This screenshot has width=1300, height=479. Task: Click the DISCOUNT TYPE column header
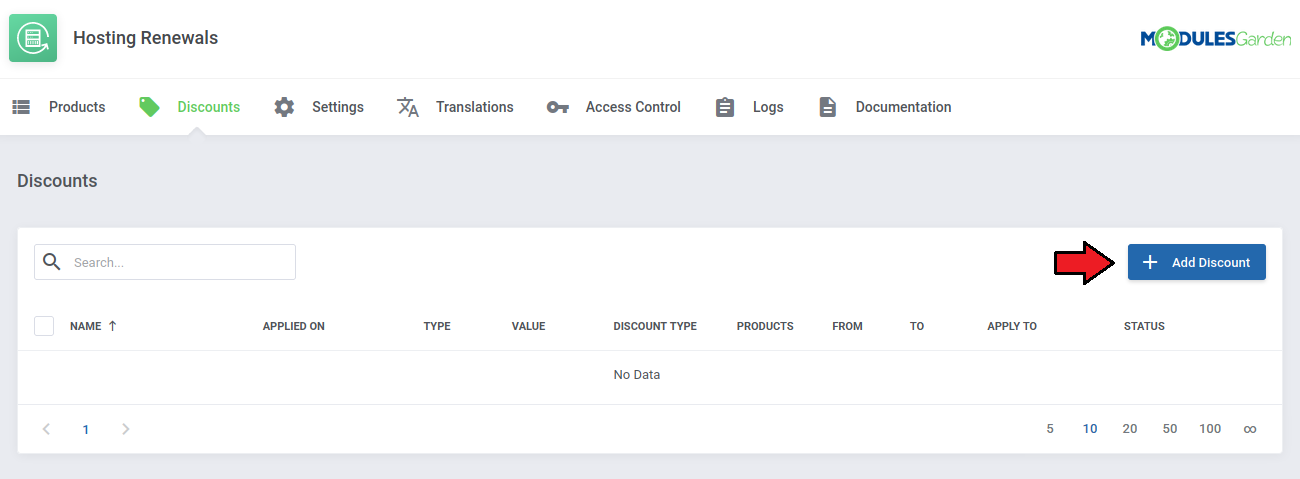pos(655,326)
